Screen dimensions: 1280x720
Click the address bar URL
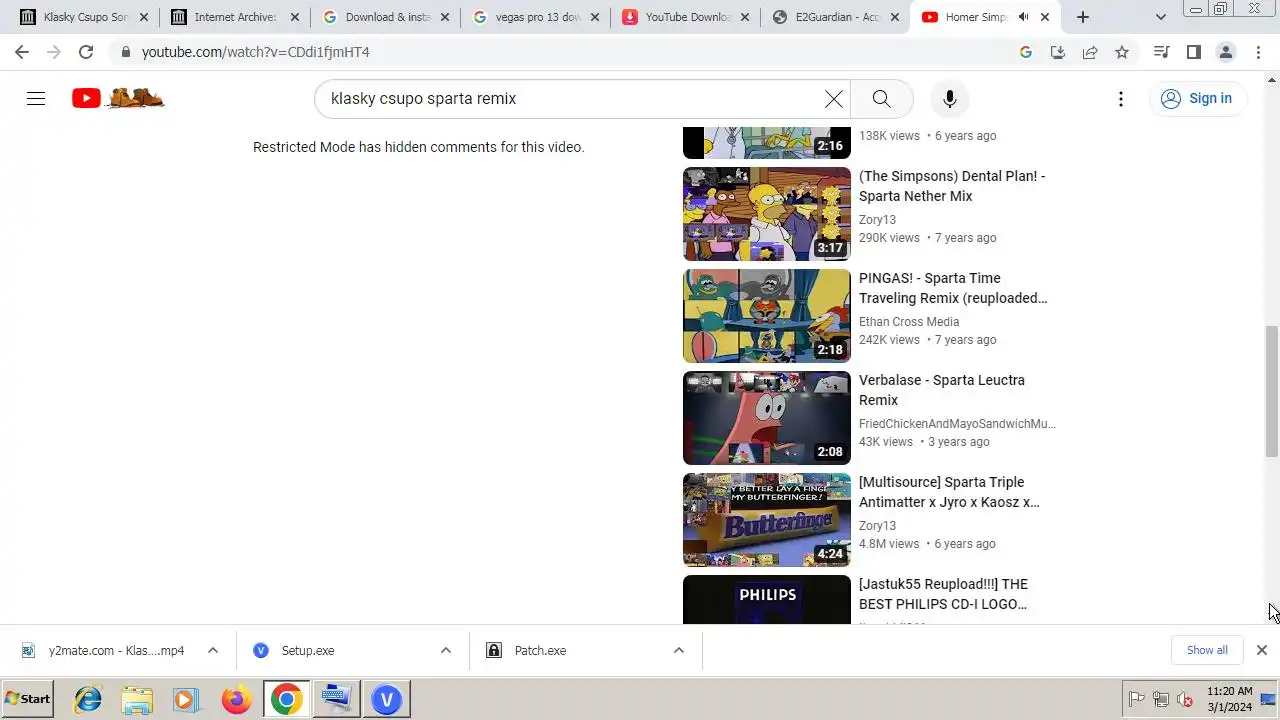pyautogui.click(x=256, y=52)
